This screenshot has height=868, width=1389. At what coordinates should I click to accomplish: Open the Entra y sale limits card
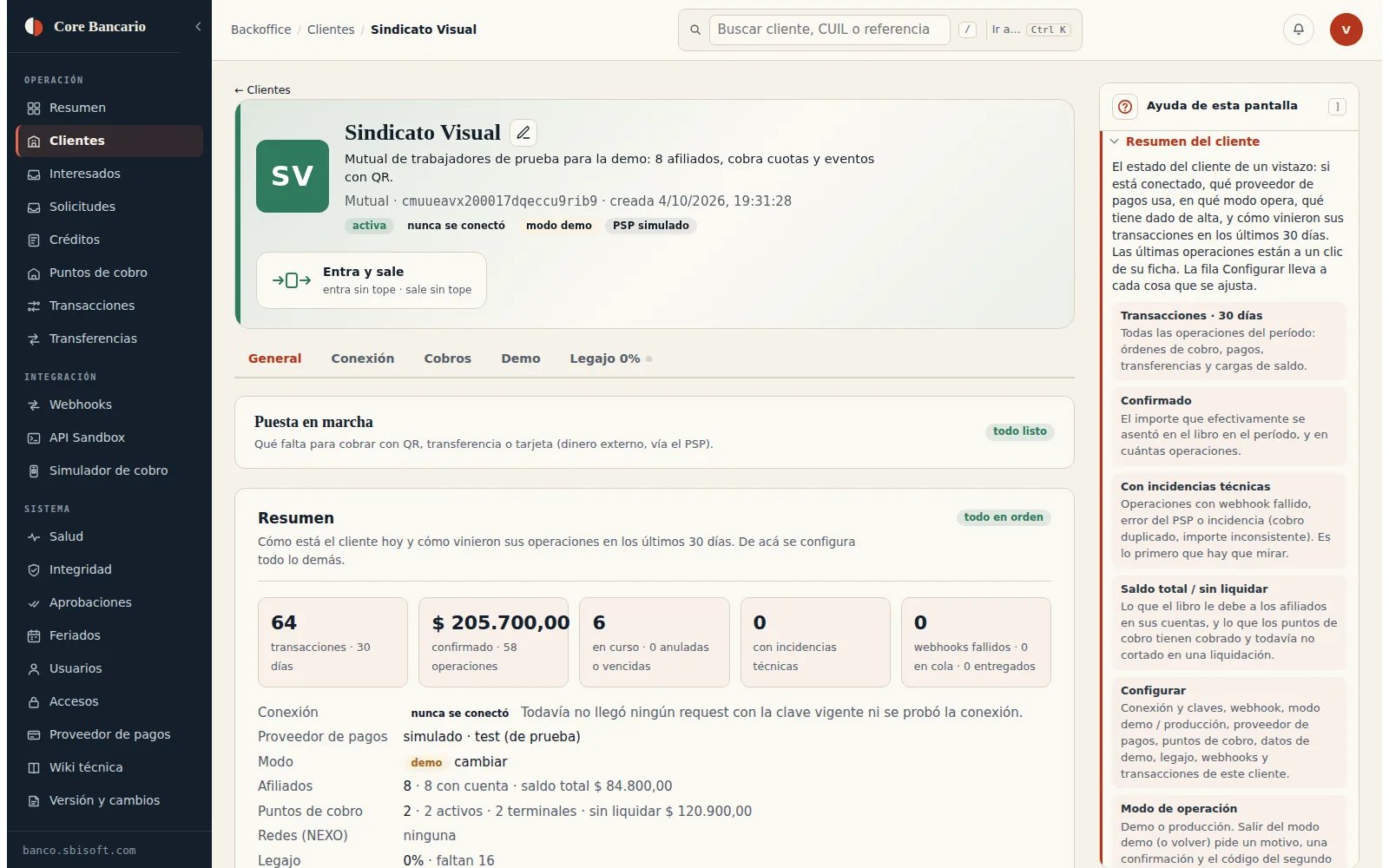coord(372,280)
